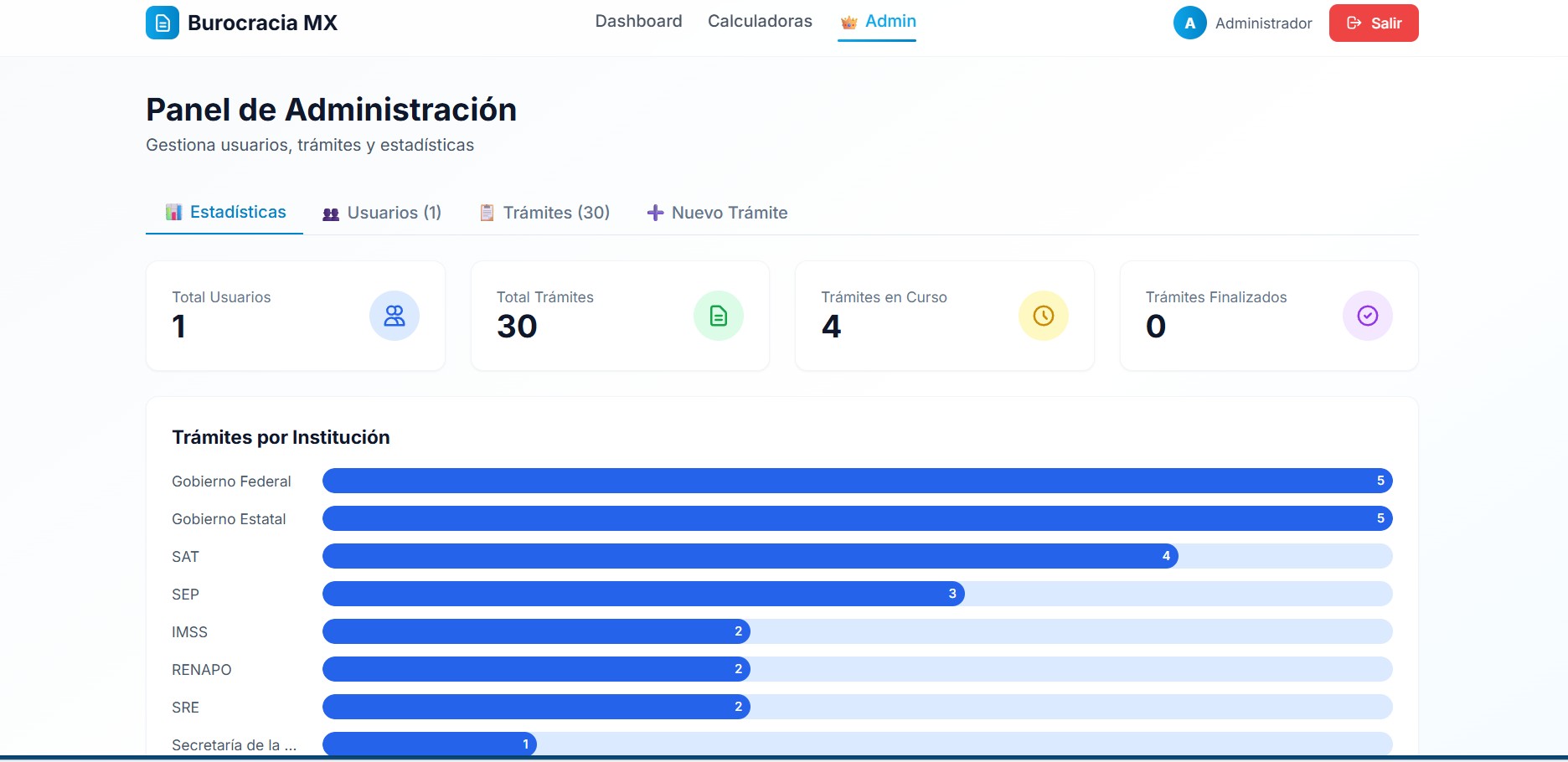This screenshot has height=762, width=1568.
Task: Click the 'Panel de Administración' title
Action: tap(331, 110)
